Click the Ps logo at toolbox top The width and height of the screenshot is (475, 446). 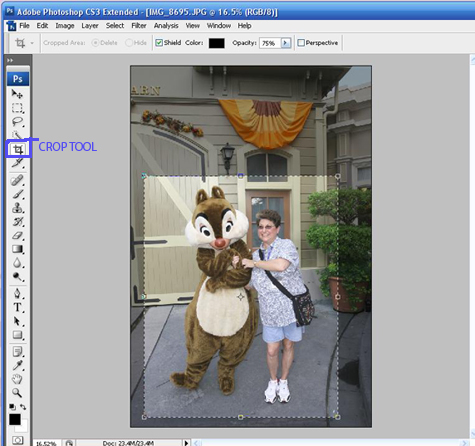pos(18,79)
